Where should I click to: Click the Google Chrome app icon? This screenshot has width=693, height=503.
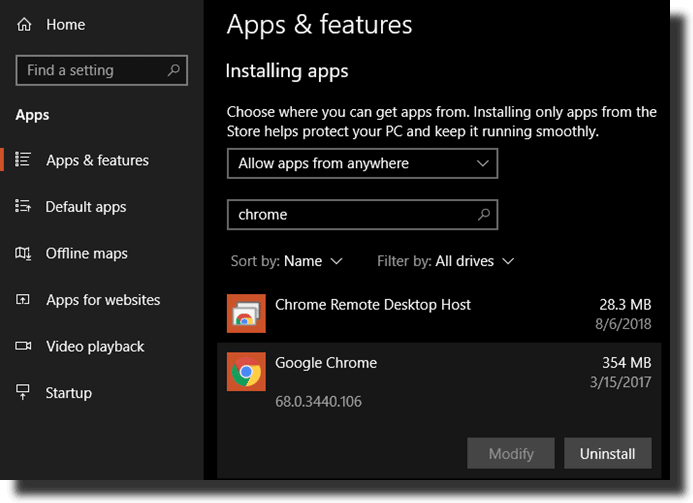coord(246,372)
